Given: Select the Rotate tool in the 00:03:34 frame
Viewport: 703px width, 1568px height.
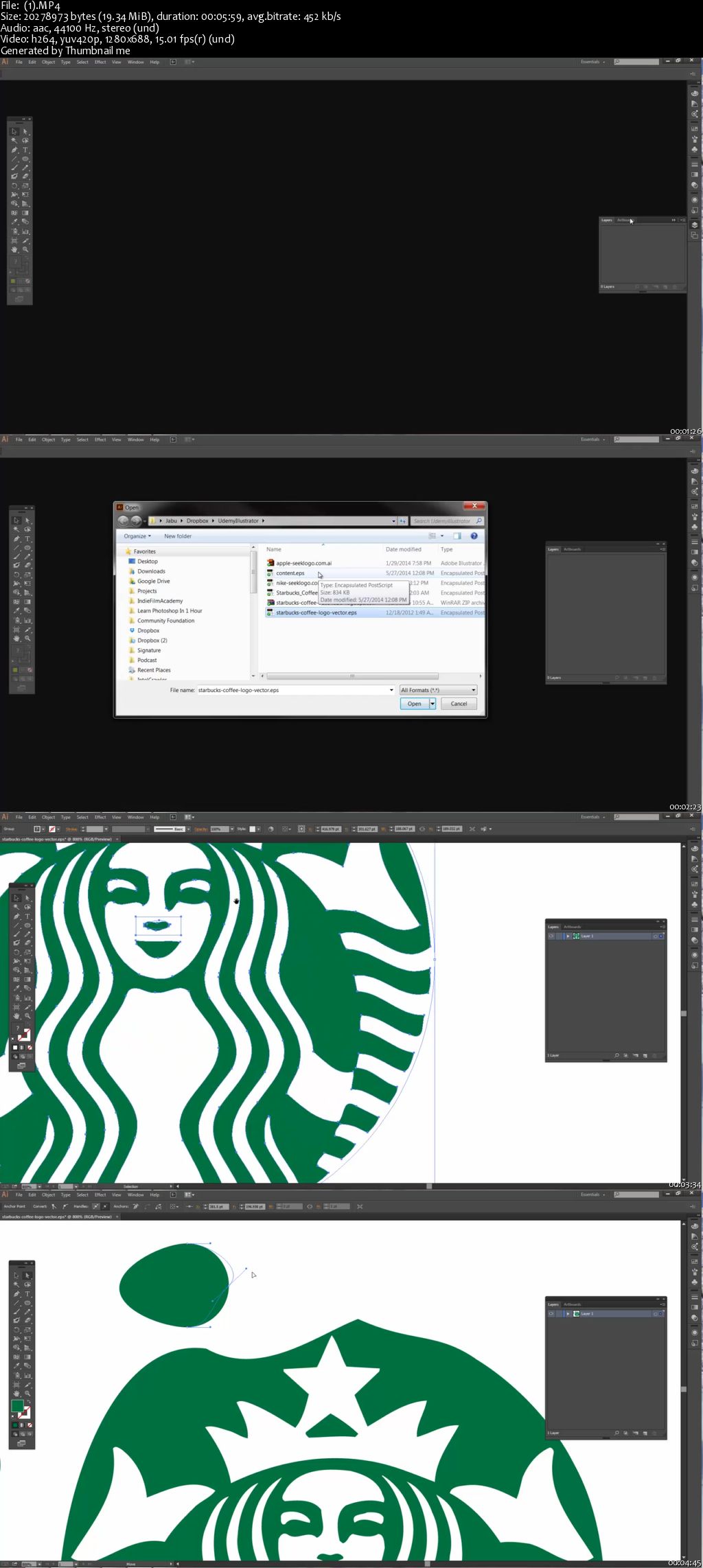Looking at the screenshot, I should coord(16,952).
